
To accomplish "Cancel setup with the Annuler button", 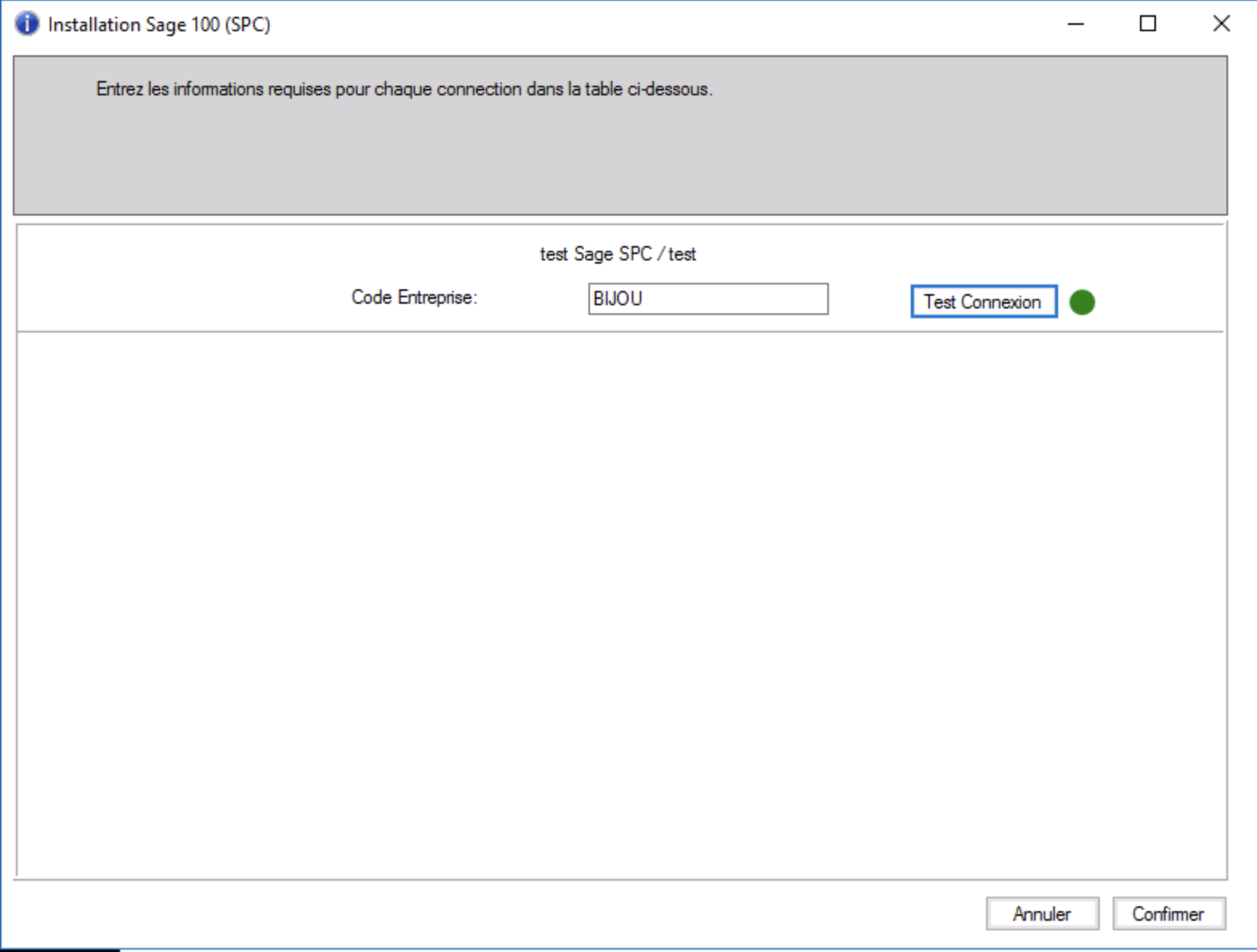I will coord(1042,914).
